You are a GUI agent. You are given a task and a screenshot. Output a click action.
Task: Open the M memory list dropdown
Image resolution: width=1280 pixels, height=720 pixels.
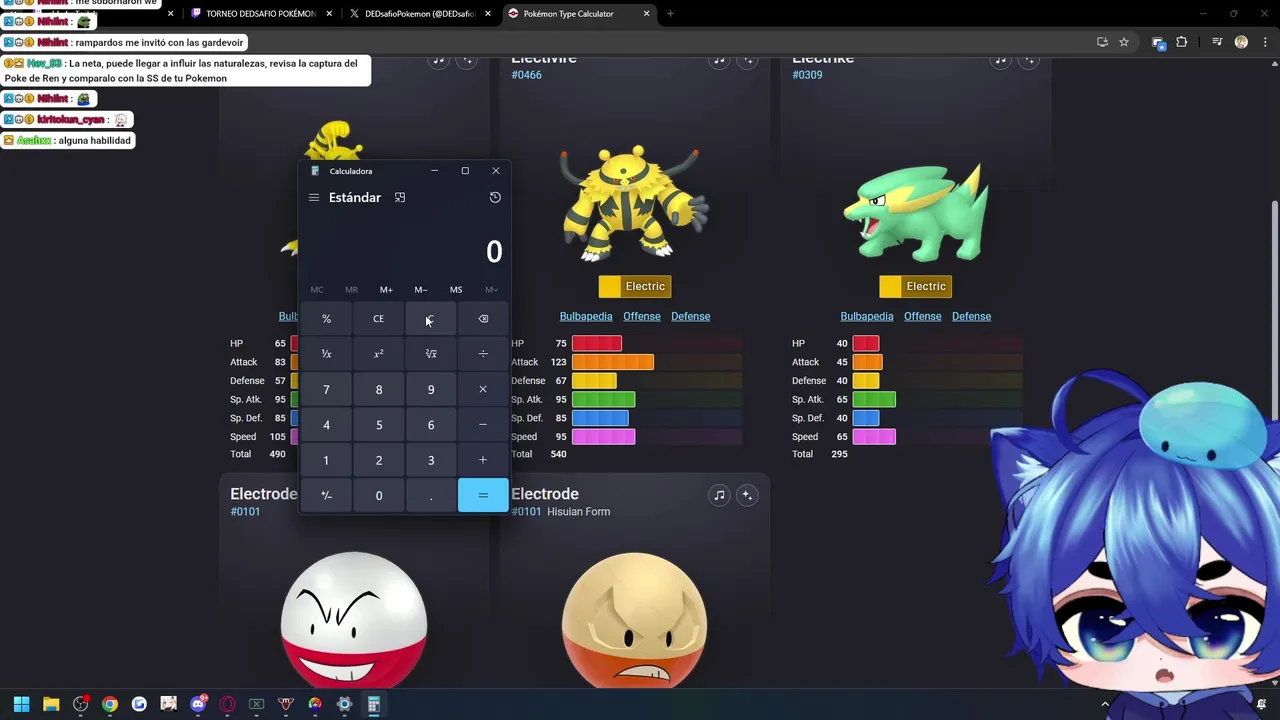(491, 290)
